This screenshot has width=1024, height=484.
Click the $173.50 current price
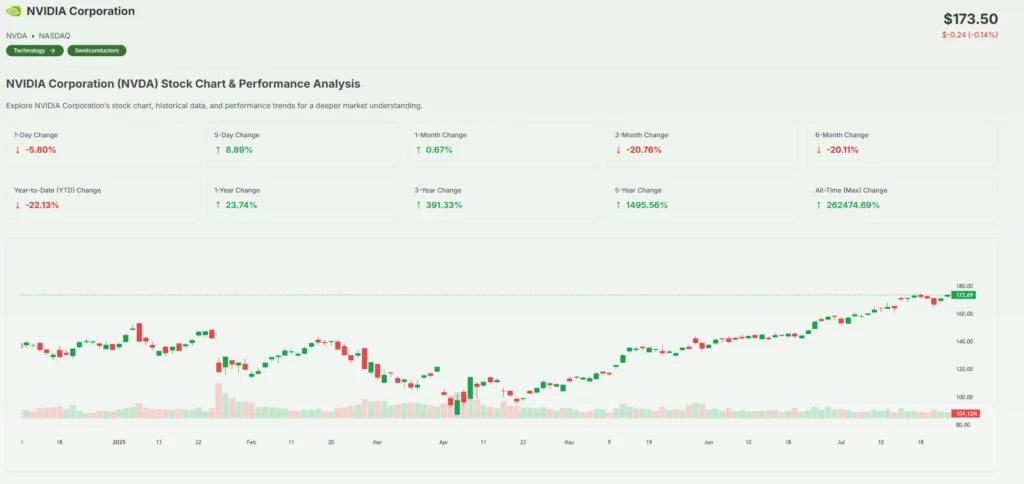(x=970, y=19)
